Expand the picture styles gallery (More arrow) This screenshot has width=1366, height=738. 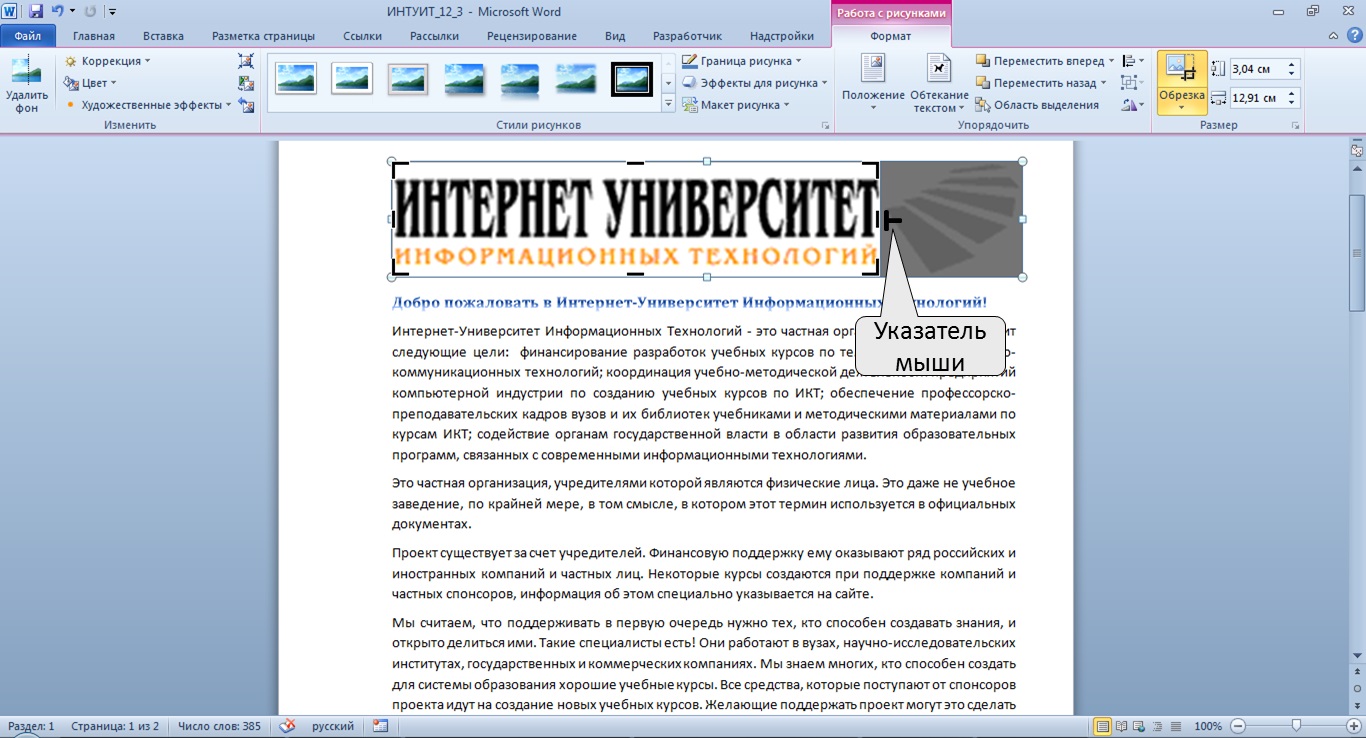[x=668, y=104]
